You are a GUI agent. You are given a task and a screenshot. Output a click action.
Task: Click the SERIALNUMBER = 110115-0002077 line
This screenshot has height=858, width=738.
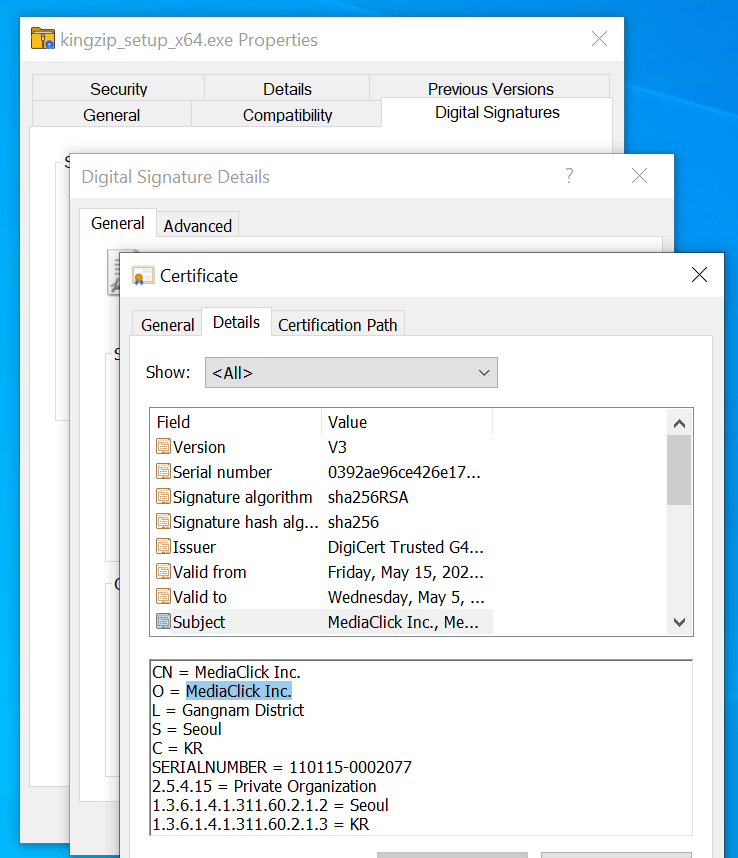(282, 767)
